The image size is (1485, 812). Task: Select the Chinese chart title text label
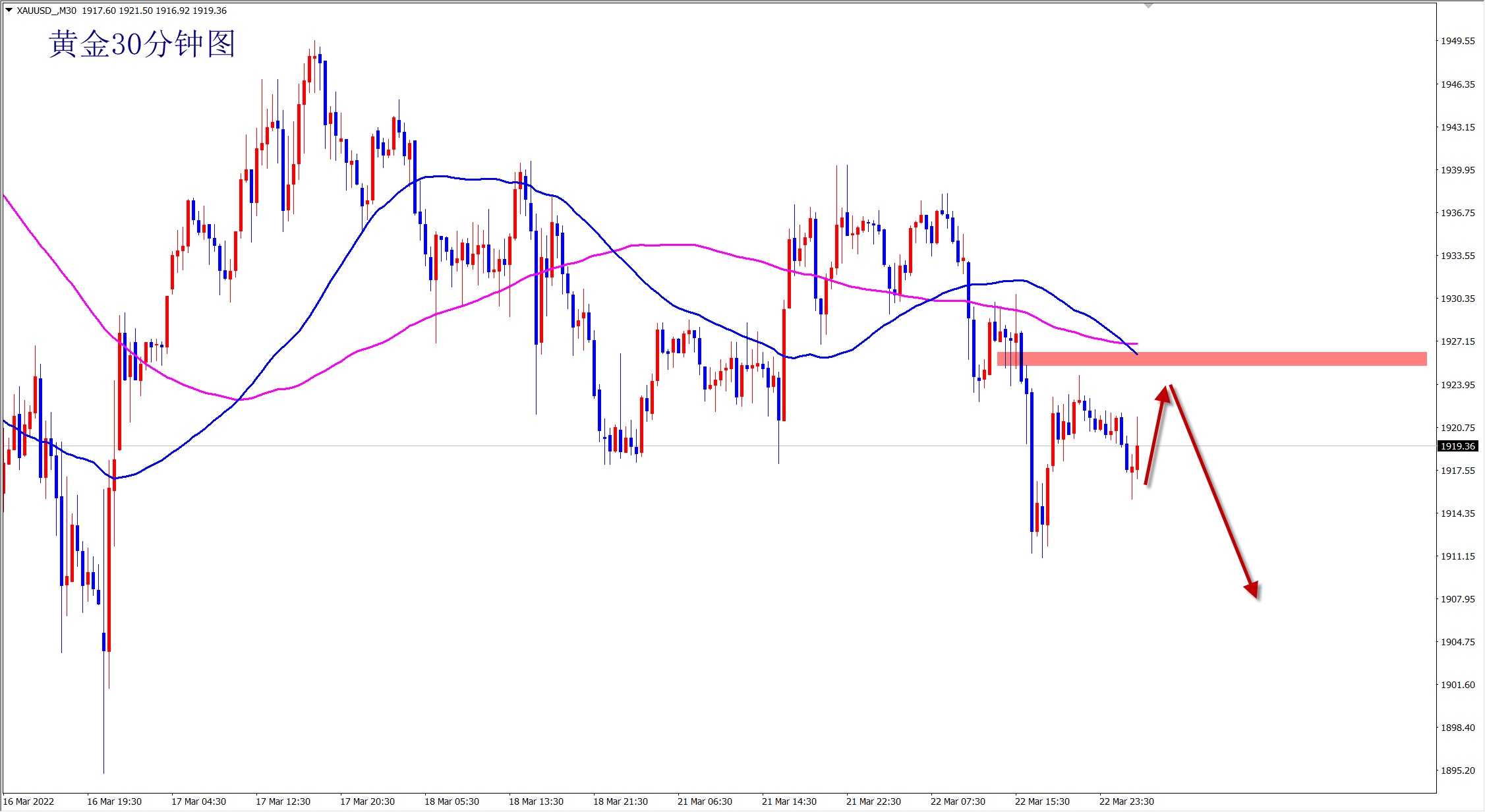click(x=142, y=44)
